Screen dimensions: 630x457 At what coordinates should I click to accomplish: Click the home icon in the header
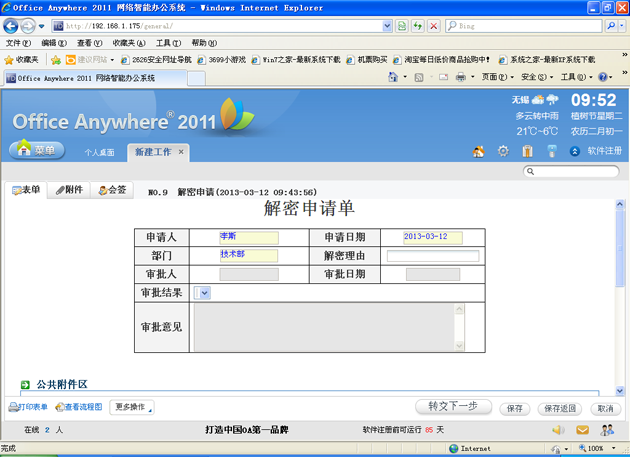479,152
